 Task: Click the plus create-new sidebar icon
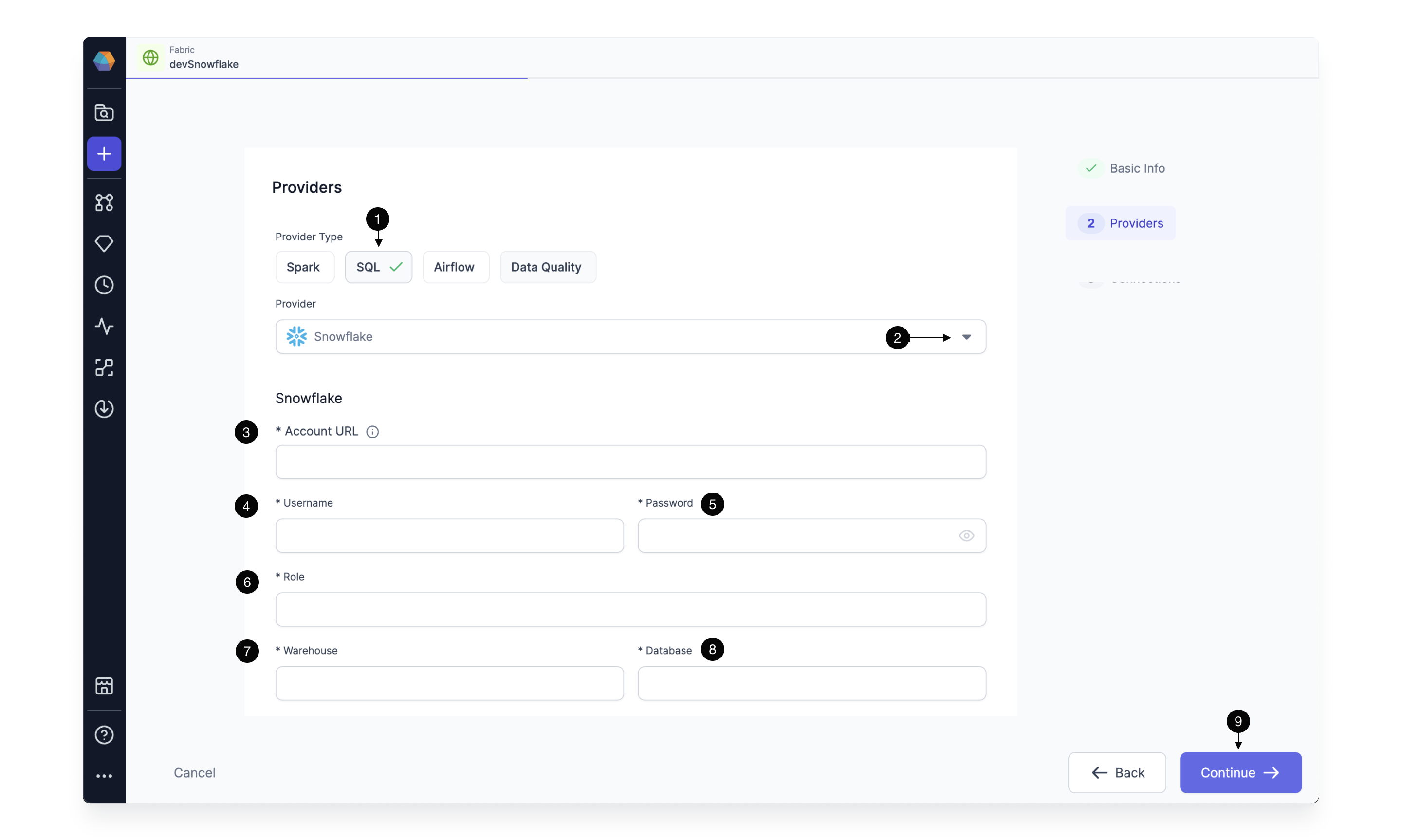104,153
